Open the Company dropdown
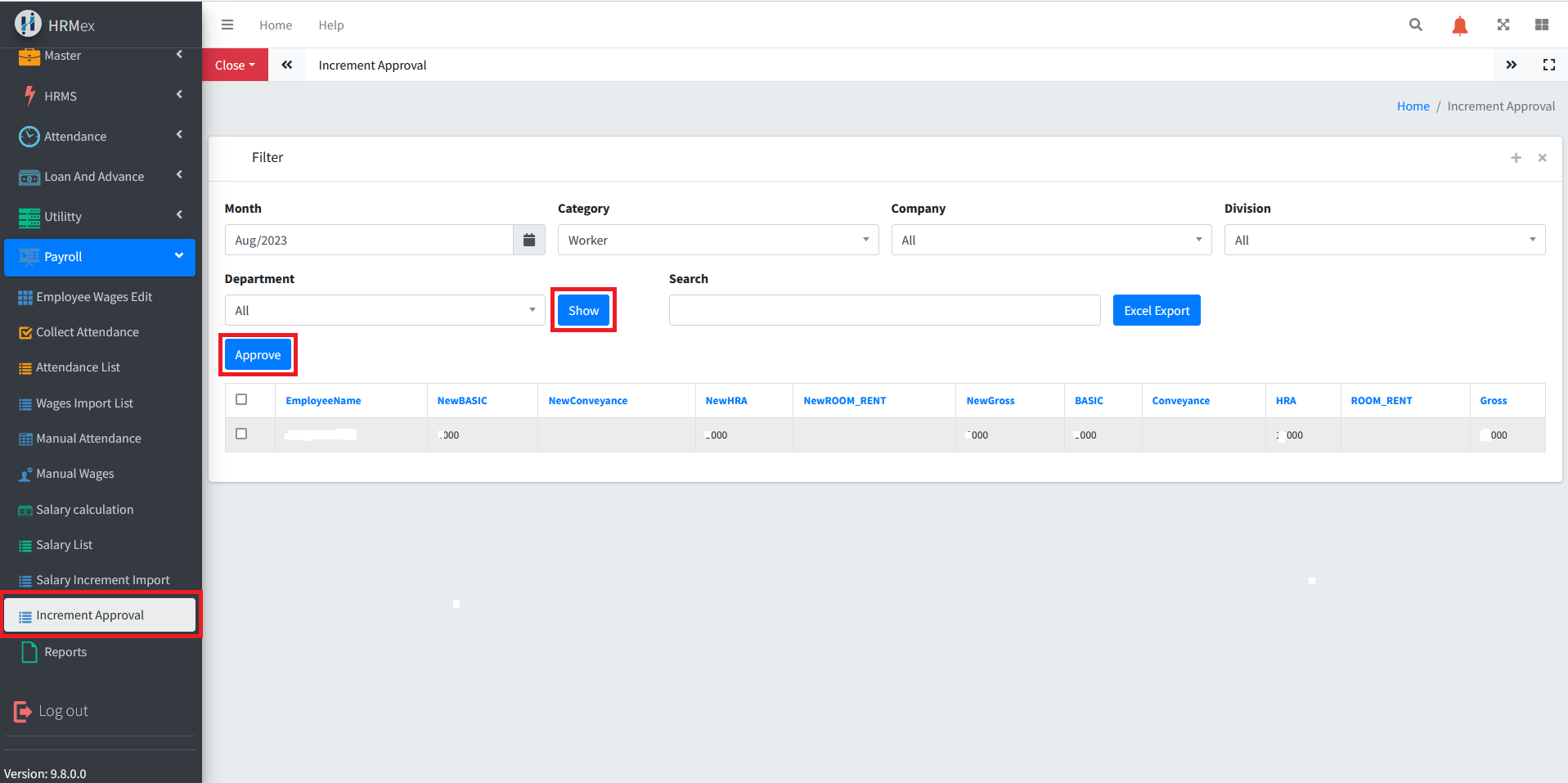1568x783 pixels. pos(1050,240)
